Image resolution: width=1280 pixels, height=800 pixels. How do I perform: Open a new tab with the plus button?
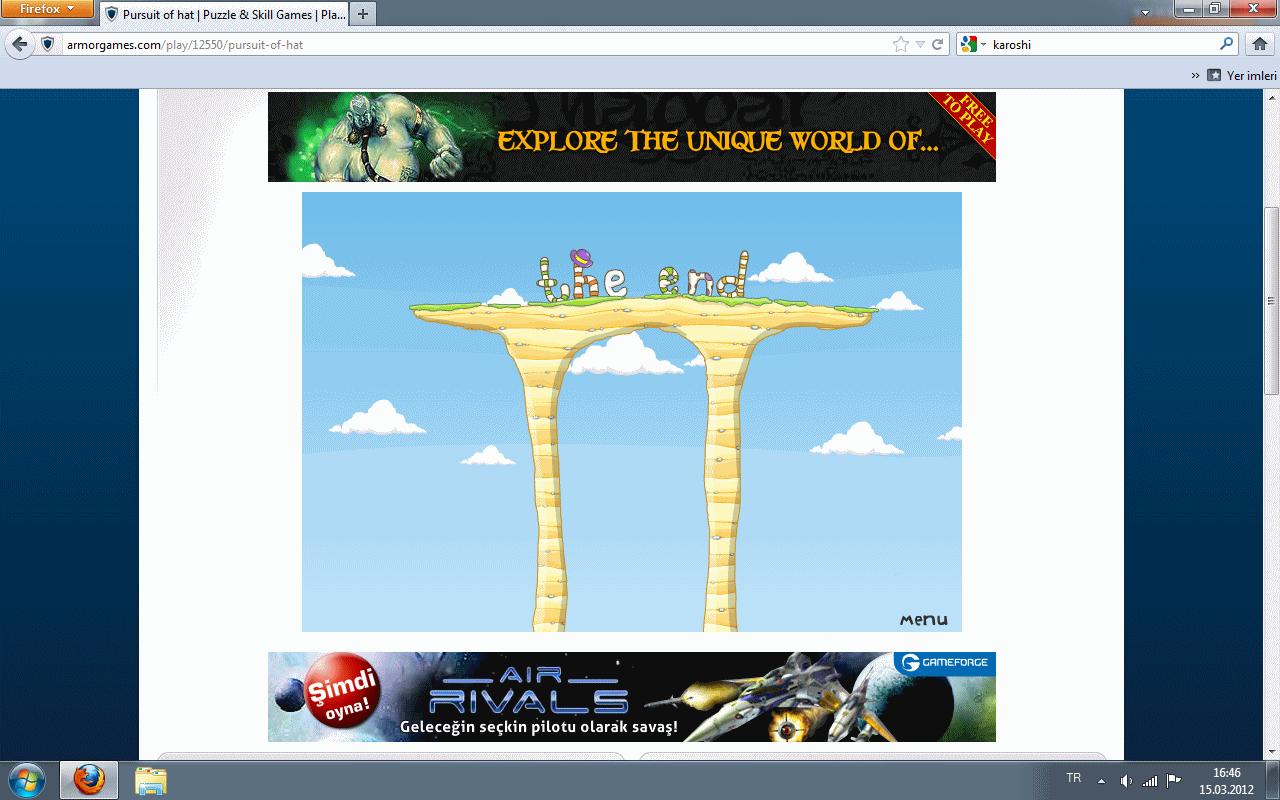[x=362, y=14]
